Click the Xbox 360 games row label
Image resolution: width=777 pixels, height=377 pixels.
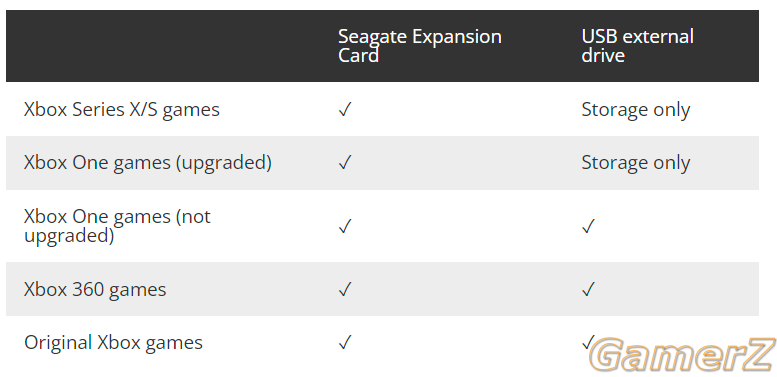click(x=95, y=289)
